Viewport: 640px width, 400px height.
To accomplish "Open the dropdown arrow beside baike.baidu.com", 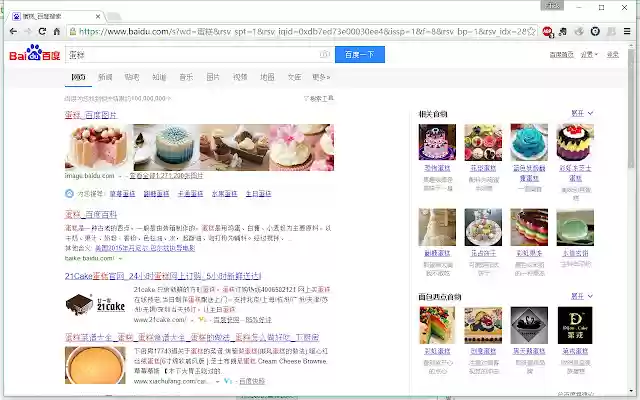I will 120,258.
